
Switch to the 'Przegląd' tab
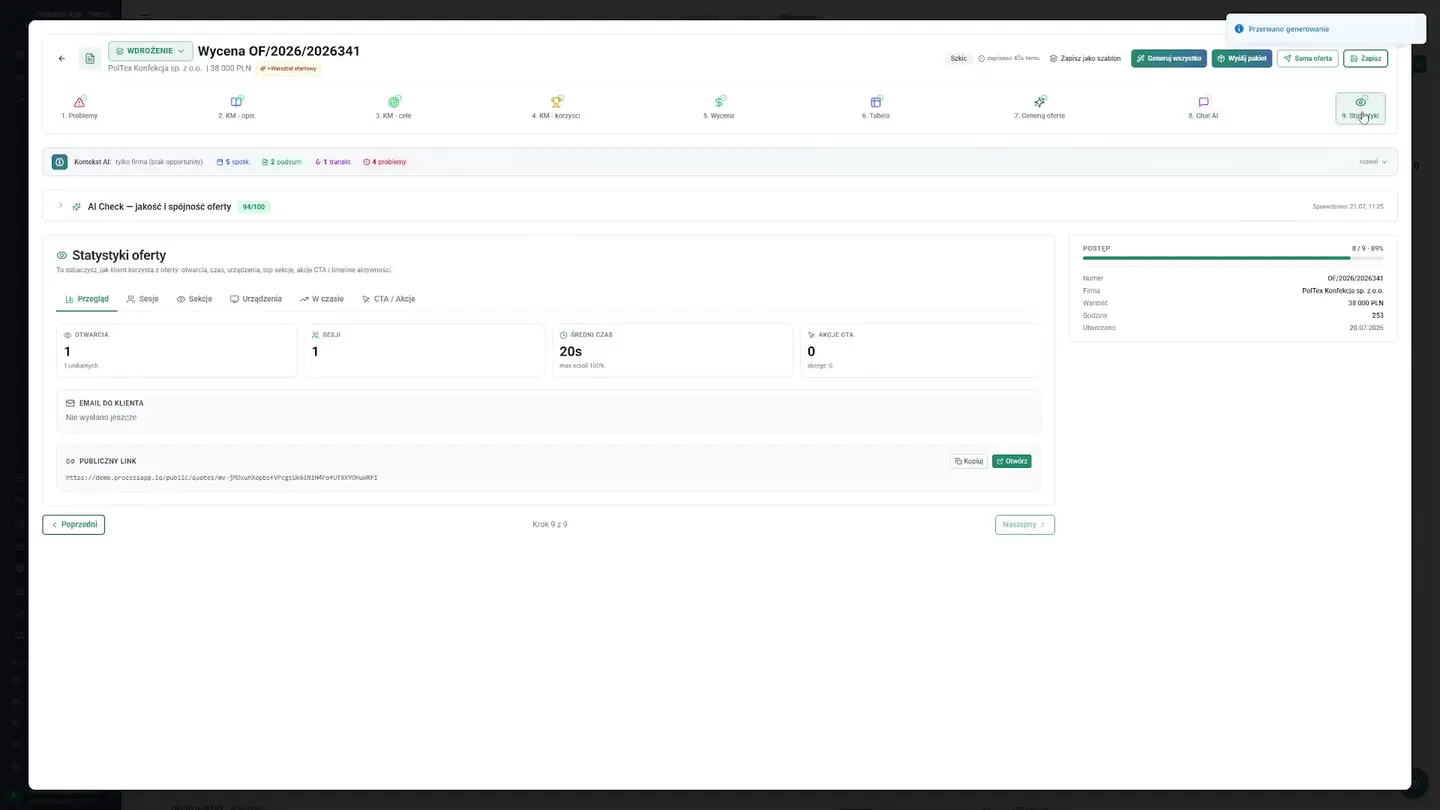tap(87, 299)
